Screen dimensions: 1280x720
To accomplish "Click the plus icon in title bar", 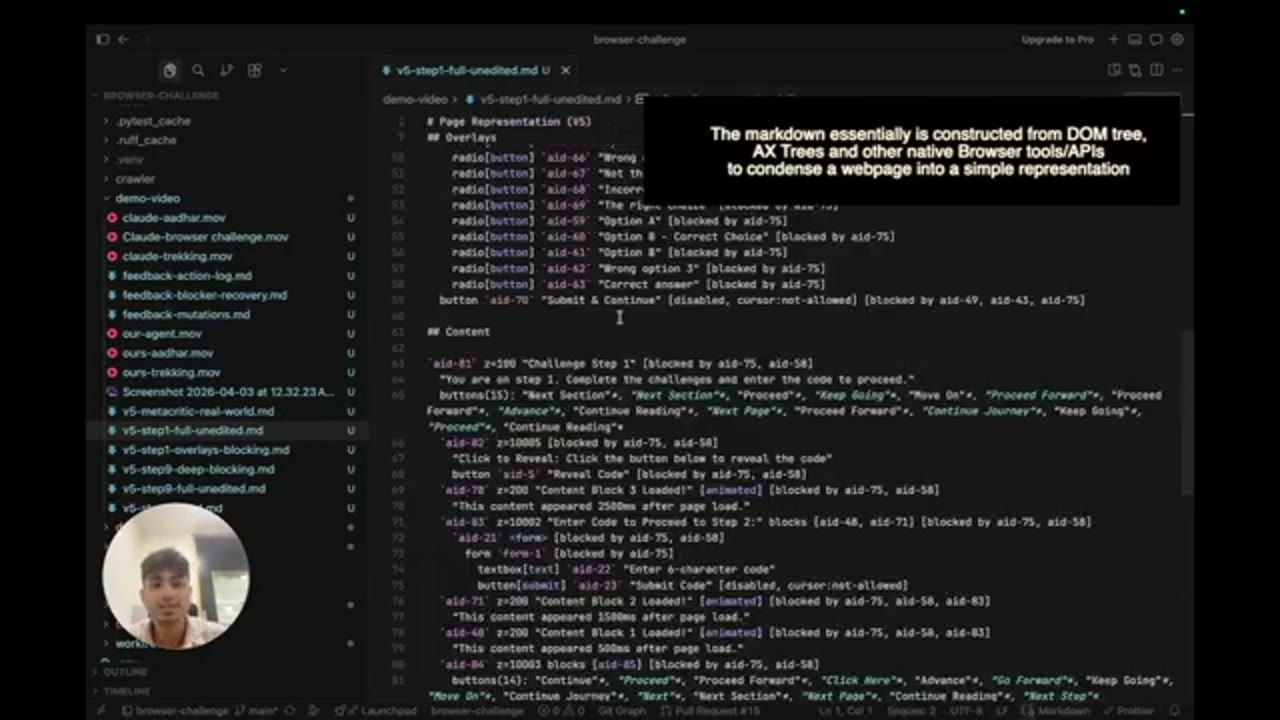I will [1114, 40].
